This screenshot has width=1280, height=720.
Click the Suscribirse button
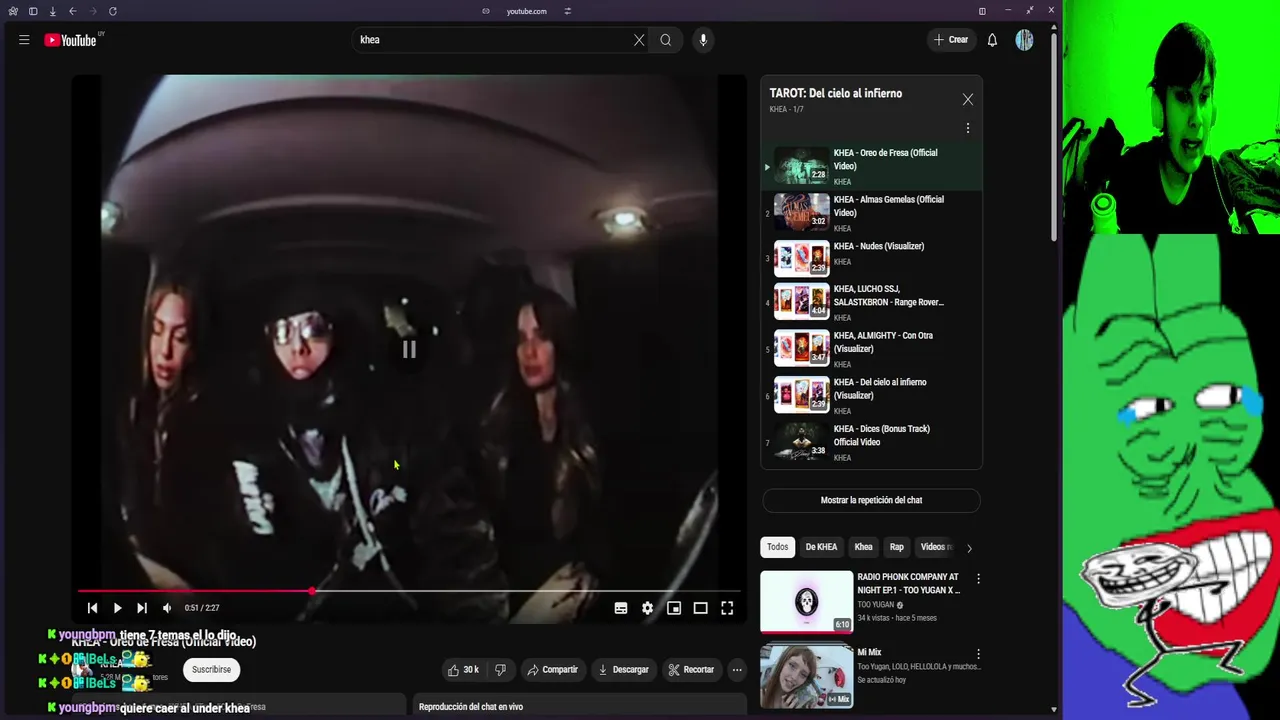(211, 670)
